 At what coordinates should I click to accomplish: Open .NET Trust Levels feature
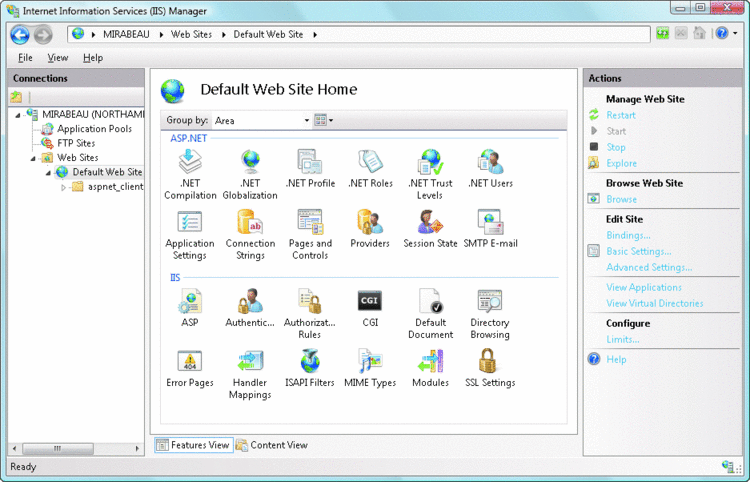(x=430, y=175)
